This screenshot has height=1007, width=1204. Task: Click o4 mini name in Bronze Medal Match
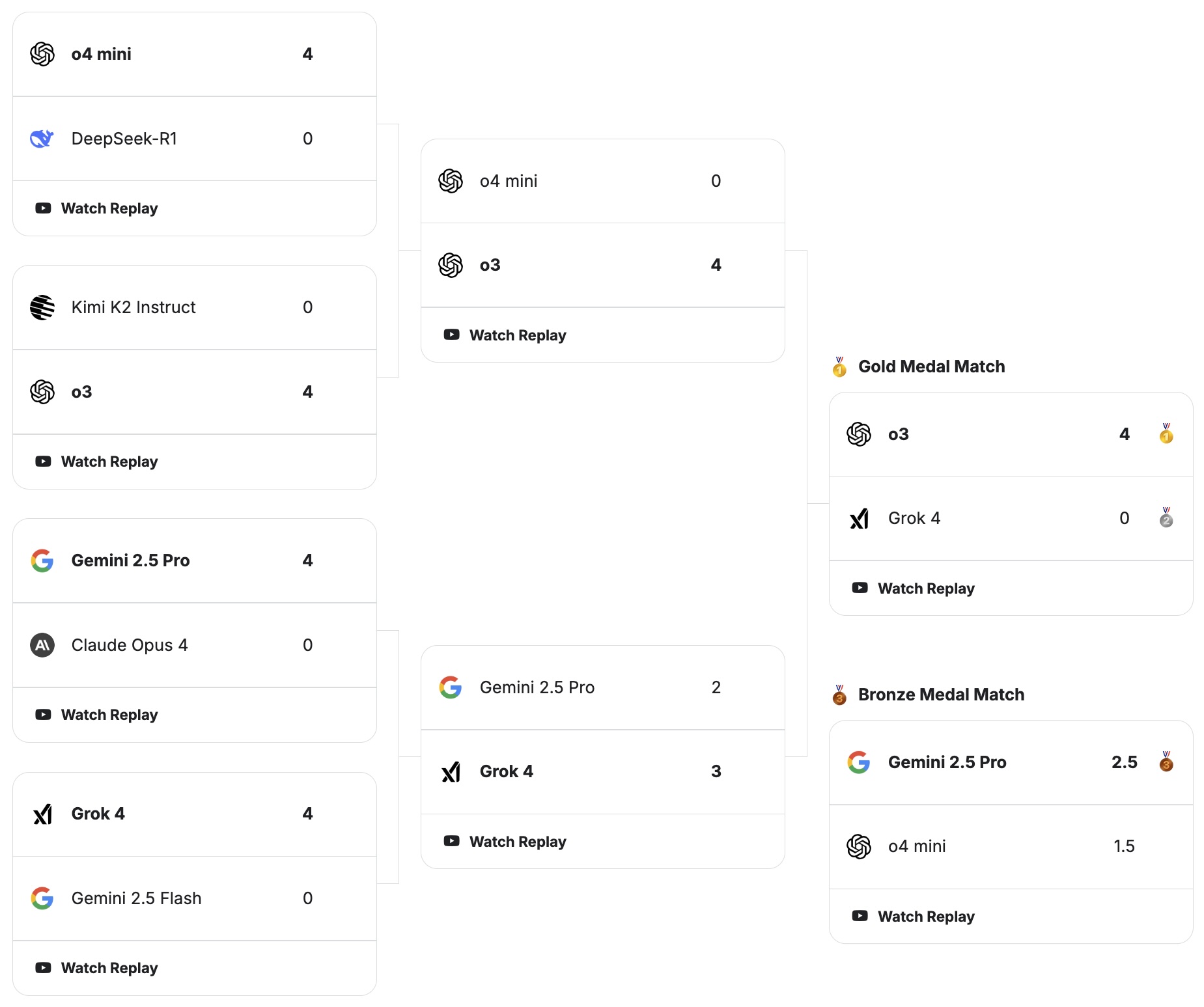[917, 846]
